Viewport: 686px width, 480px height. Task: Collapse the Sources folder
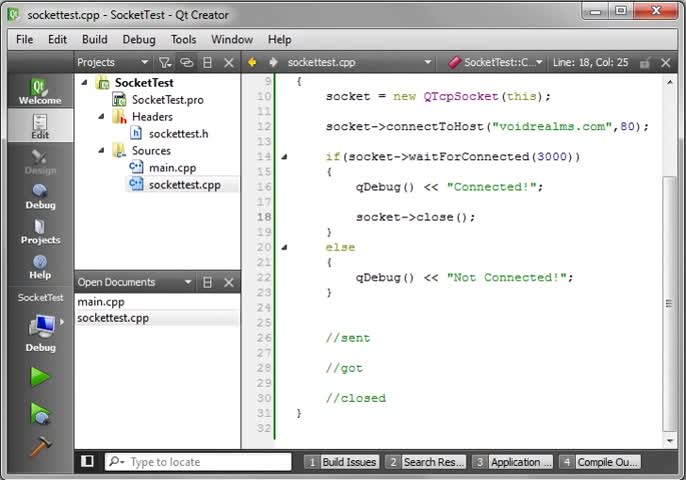click(102, 151)
